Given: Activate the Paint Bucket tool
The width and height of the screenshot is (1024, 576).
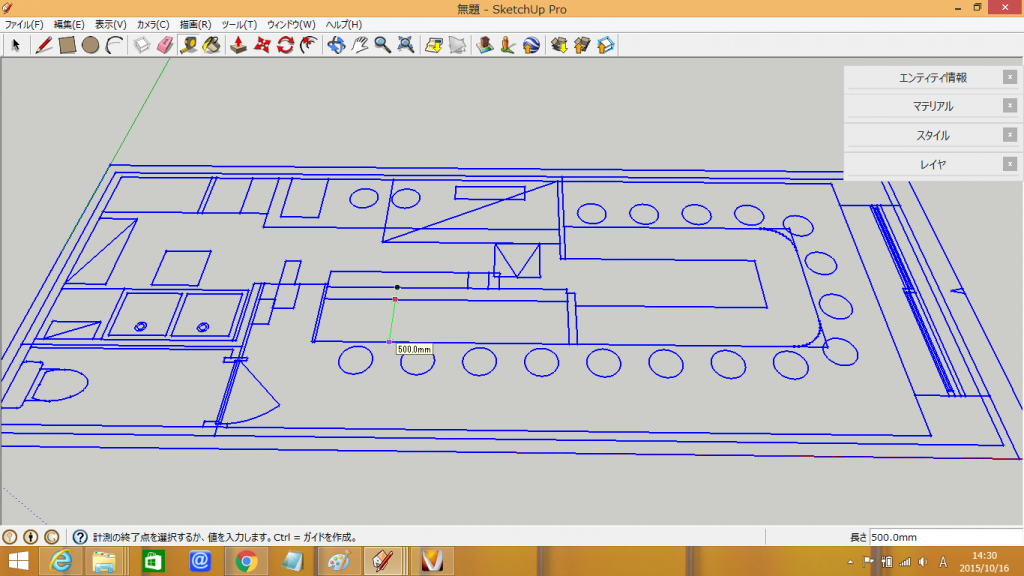Looking at the screenshot, I should [211, 45].
